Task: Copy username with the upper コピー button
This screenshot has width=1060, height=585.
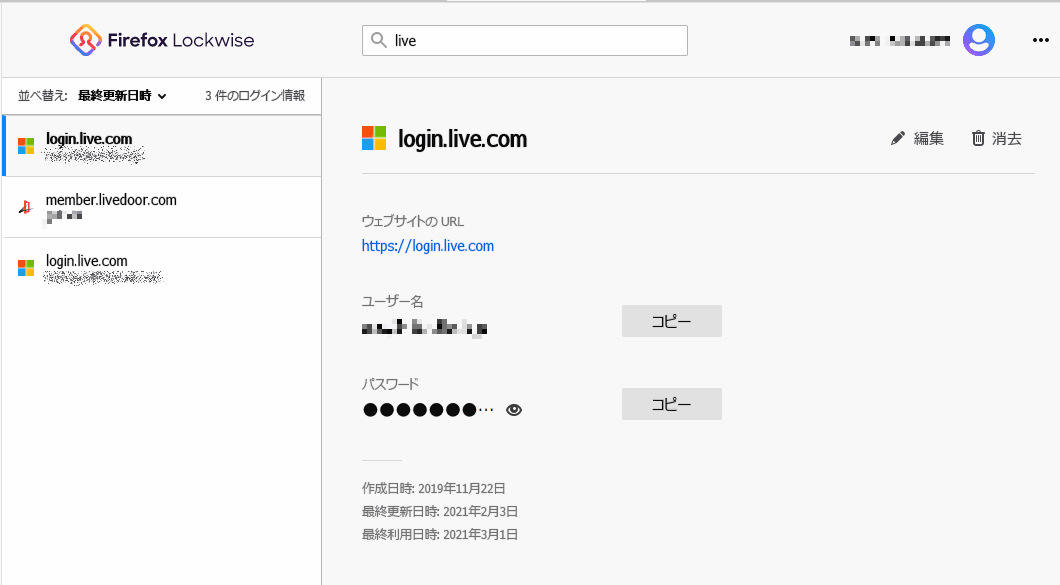Action: [x=671, y=321]
